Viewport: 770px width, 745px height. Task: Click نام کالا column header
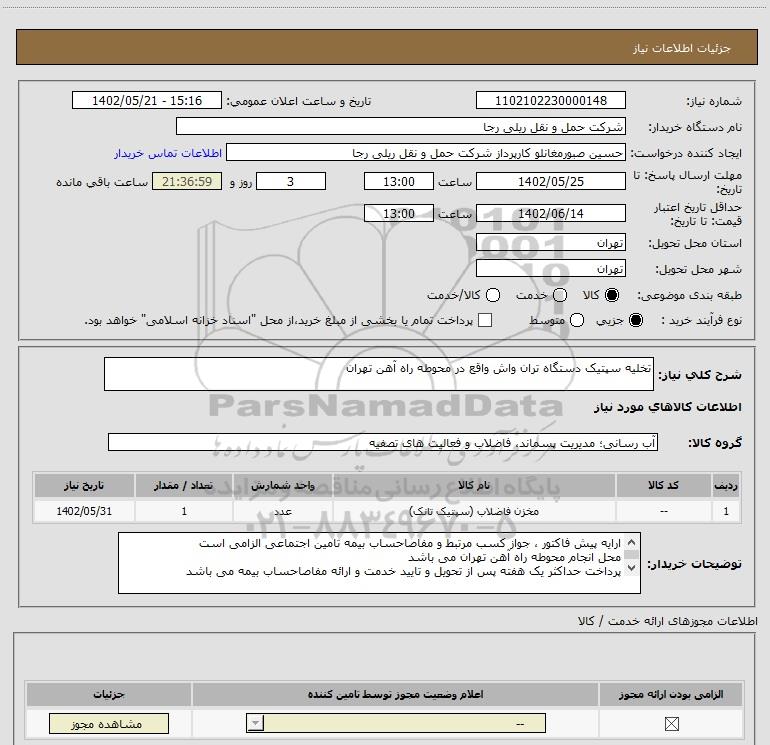474,485
